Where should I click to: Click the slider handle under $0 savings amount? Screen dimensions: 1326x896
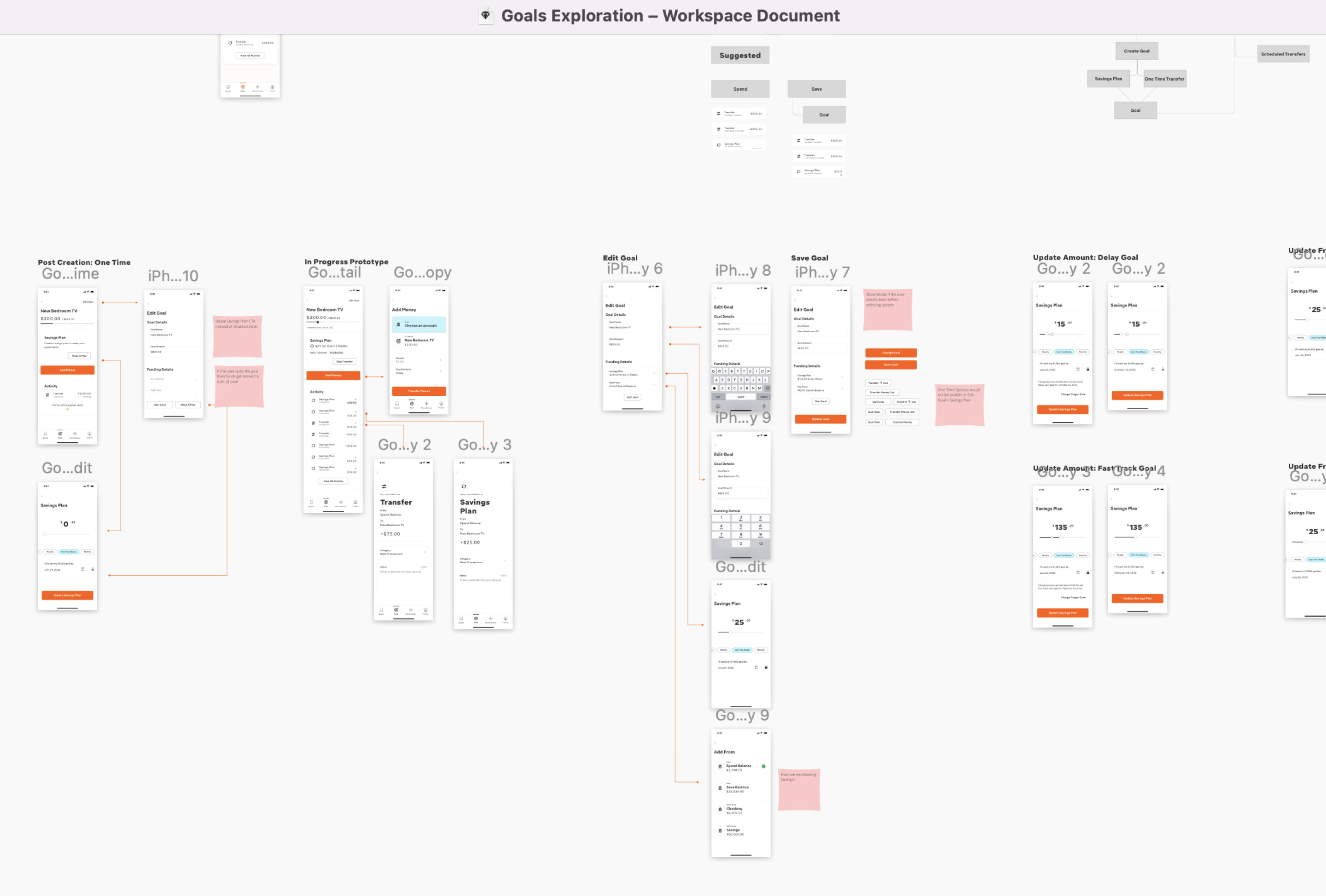(45, 534)
